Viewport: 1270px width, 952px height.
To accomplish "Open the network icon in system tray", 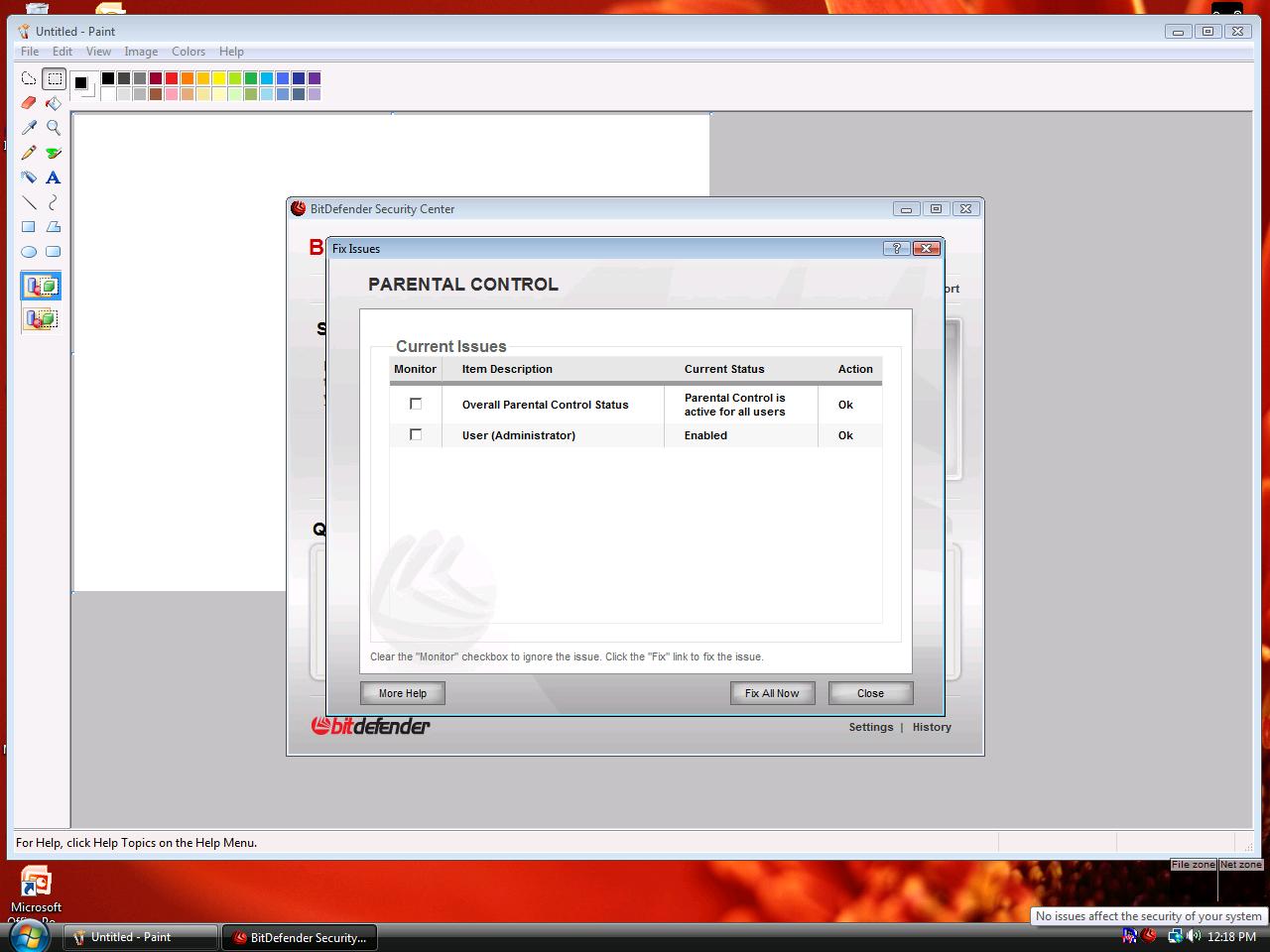I will (x=1174, y=936).
